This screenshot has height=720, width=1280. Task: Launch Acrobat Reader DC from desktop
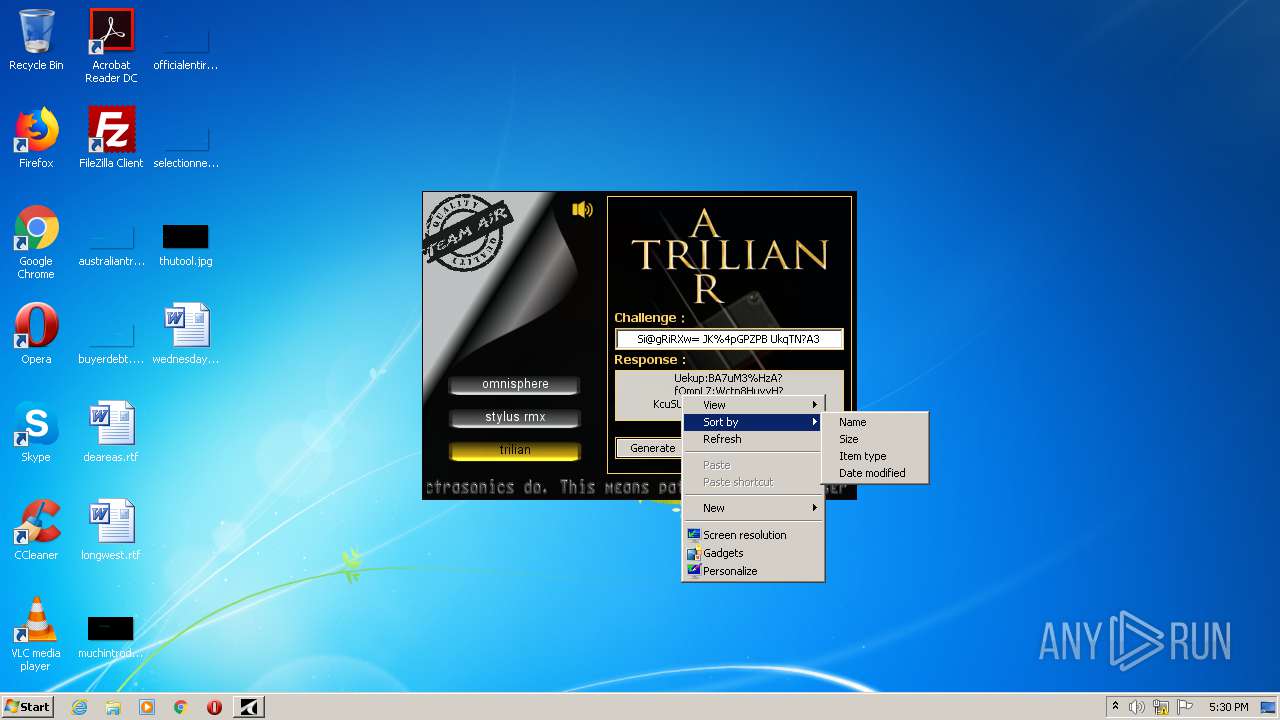[x=111, y=46]
